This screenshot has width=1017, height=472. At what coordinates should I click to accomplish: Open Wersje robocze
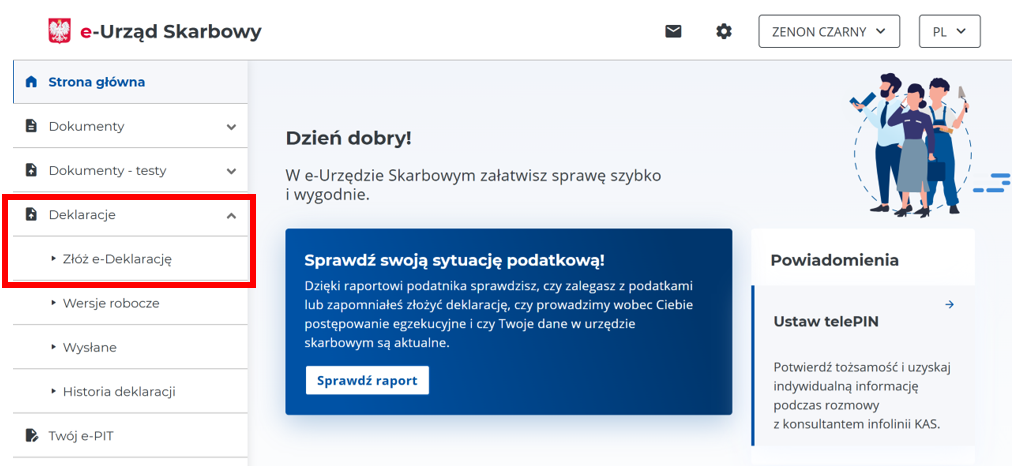[130, 303]
